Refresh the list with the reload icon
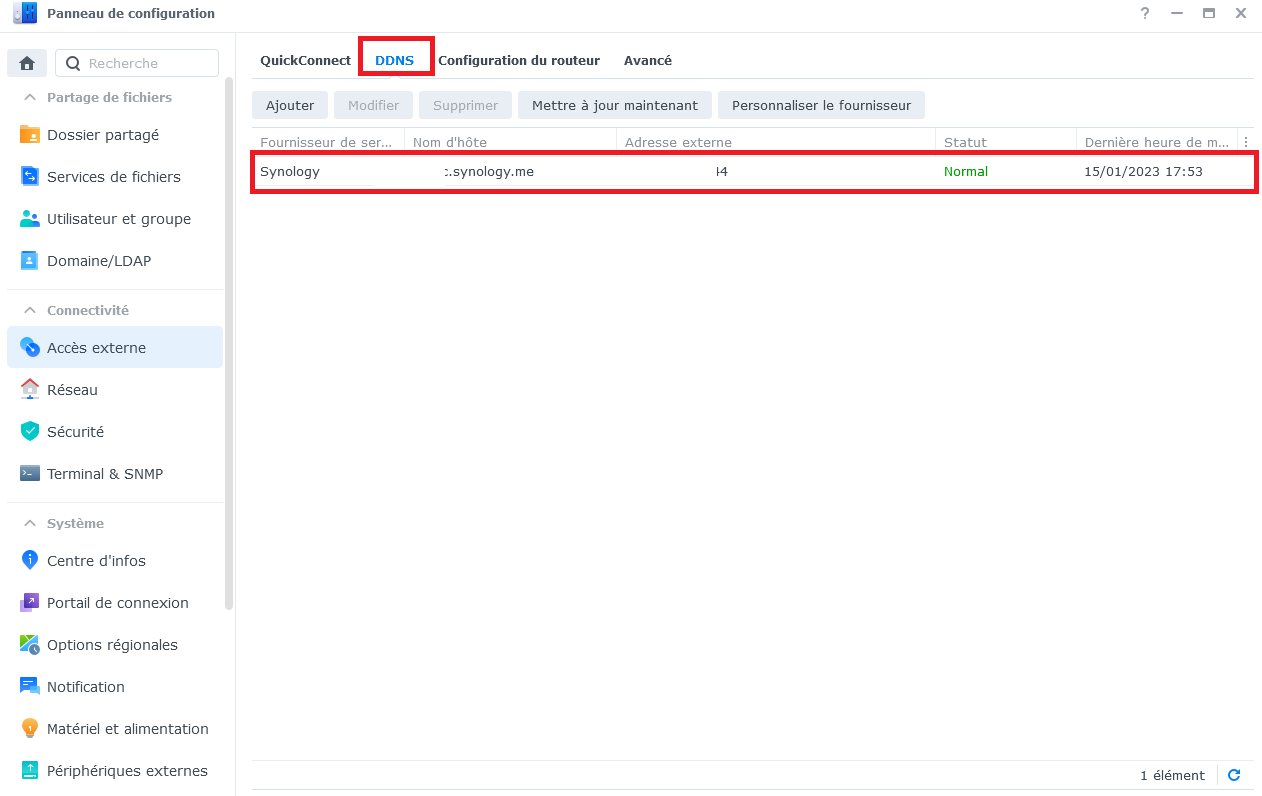 (1234, 775)
